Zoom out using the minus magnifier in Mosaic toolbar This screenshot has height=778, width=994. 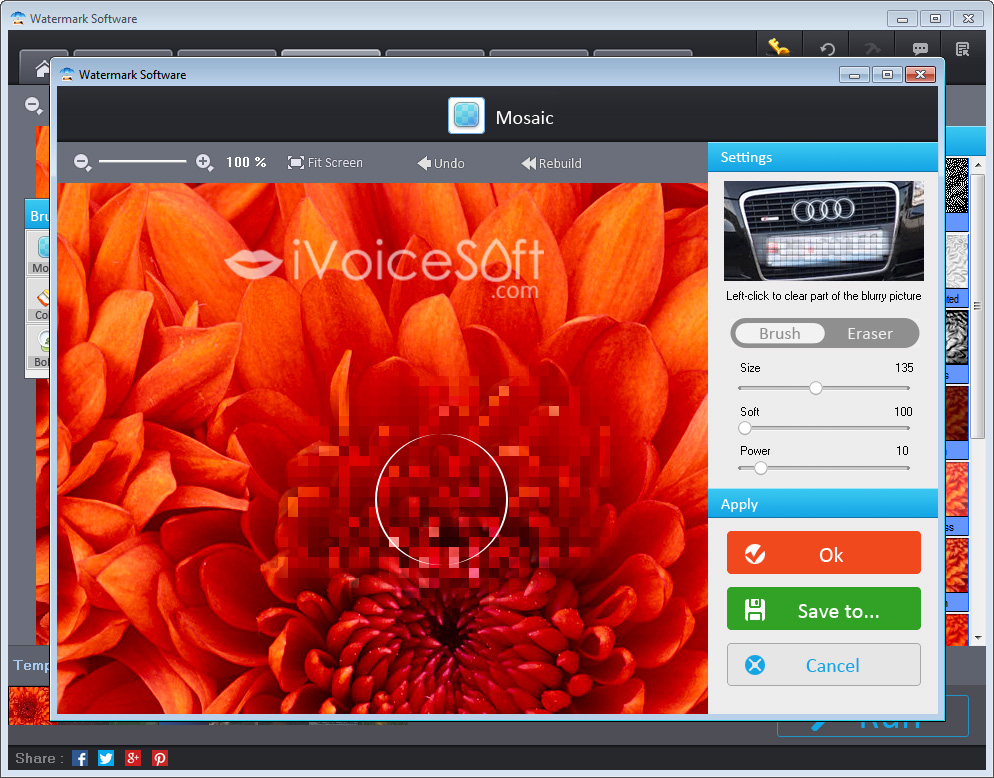point(82,162)
